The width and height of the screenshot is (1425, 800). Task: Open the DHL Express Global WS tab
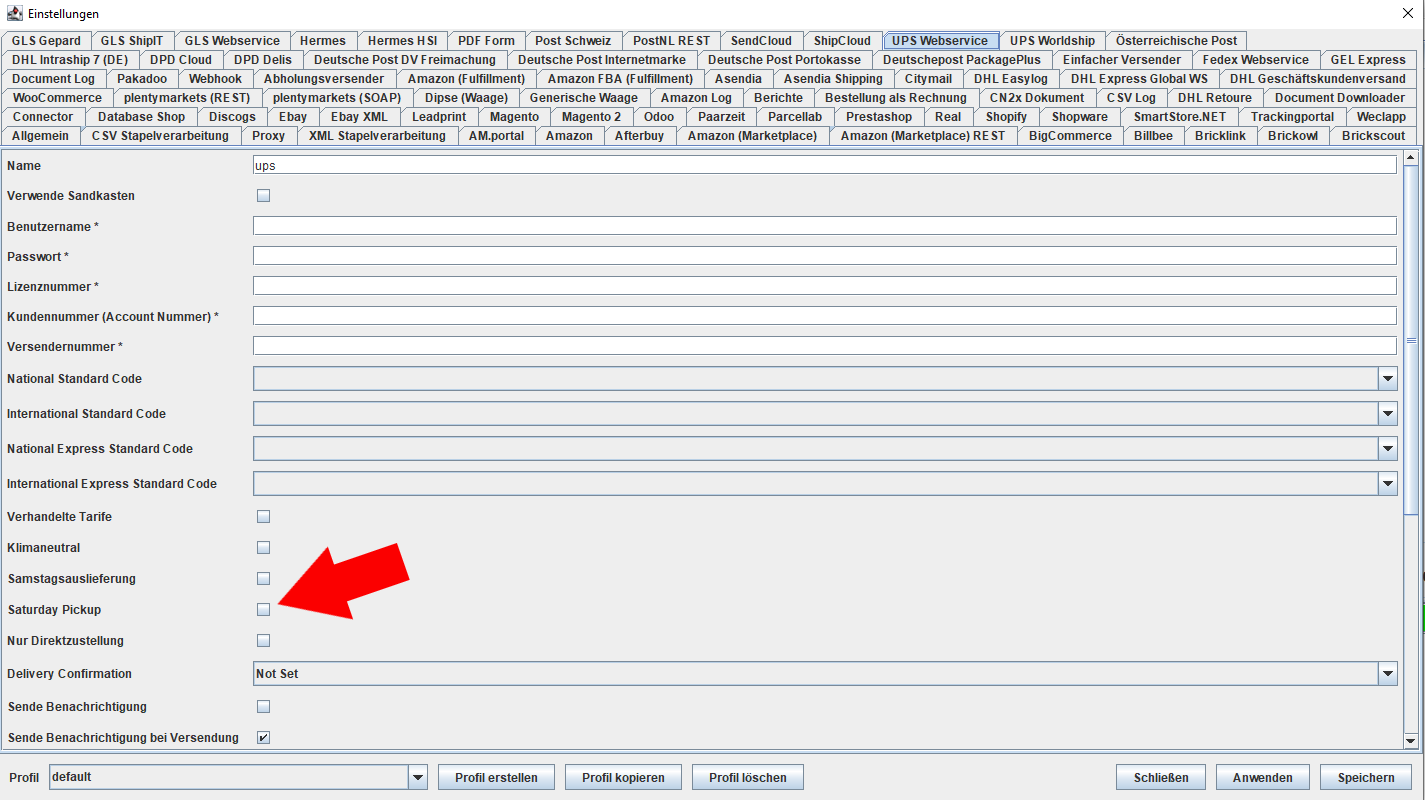pos(1139,79)
